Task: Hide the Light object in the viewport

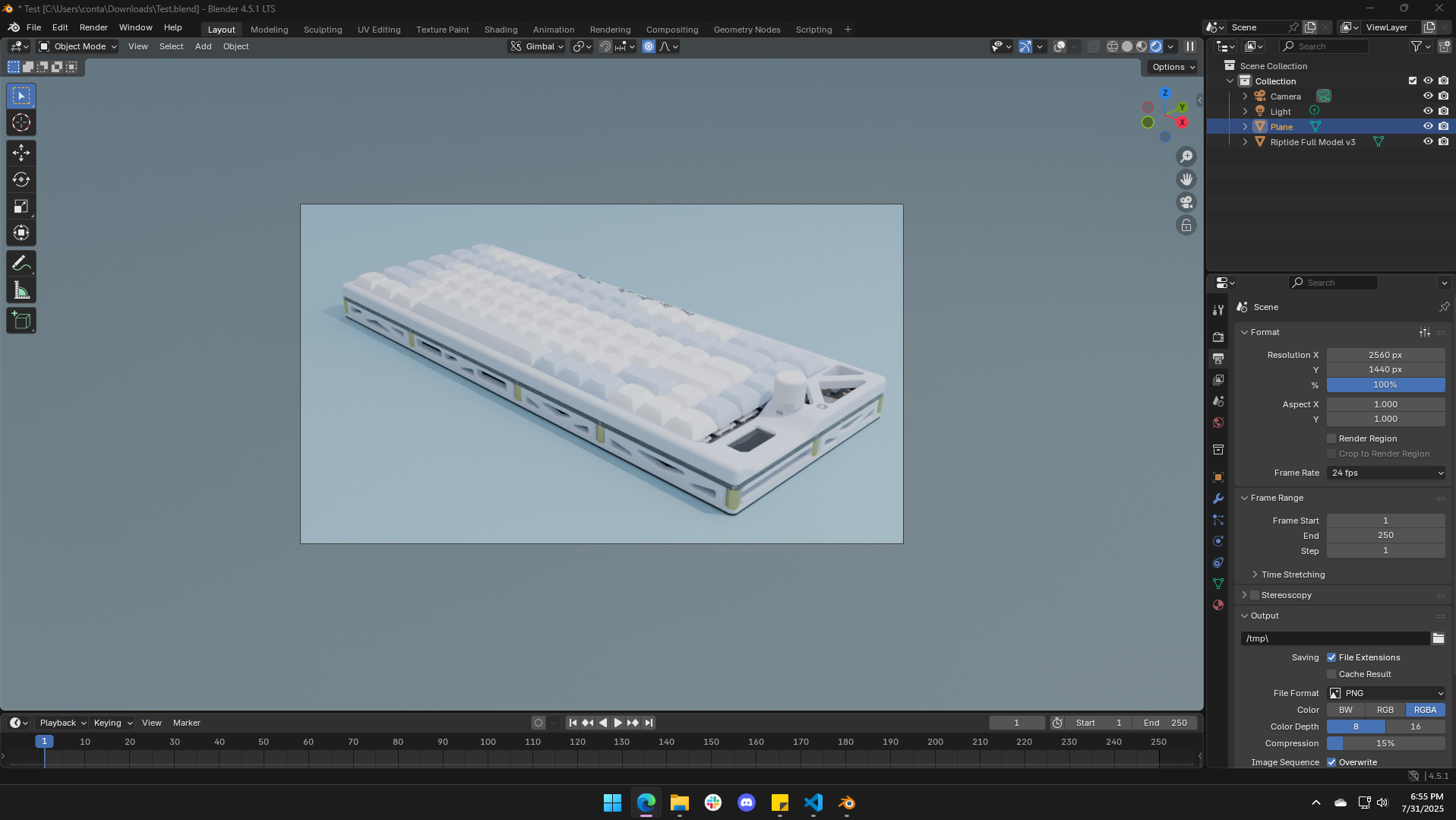Action: tap(1429, 111)
